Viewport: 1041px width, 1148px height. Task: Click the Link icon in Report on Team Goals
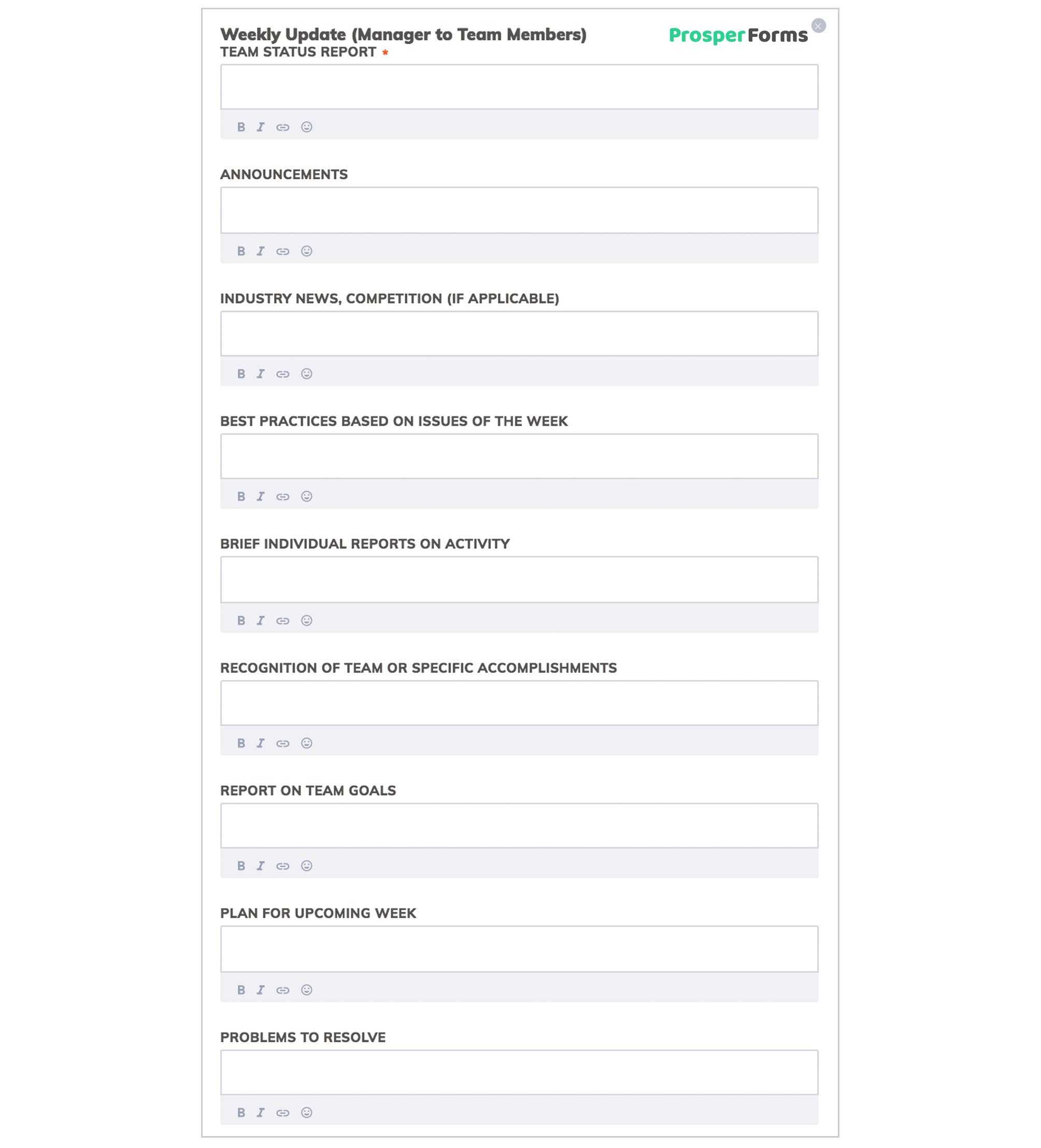click(x=283, y=866)
